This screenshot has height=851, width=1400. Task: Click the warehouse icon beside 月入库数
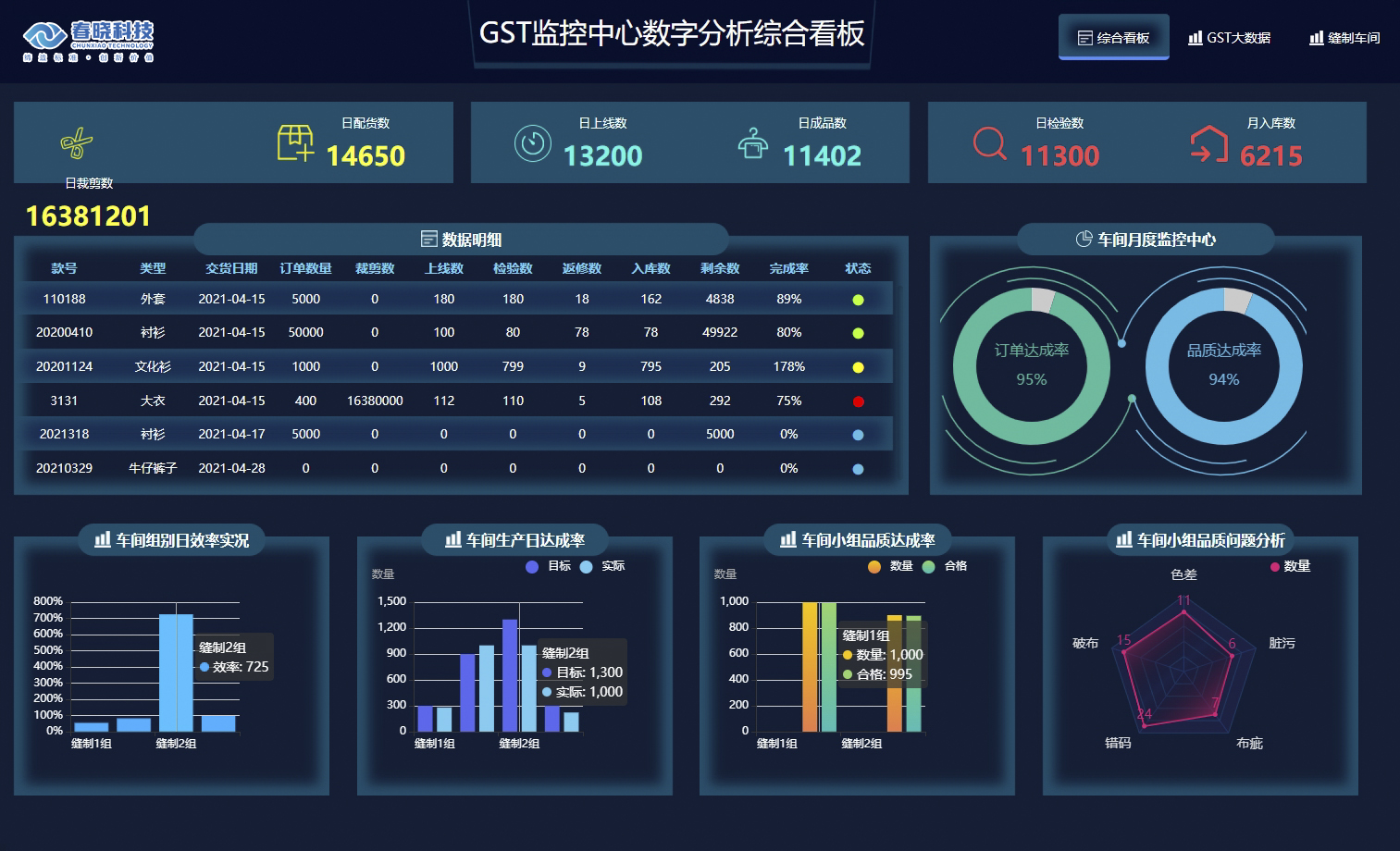click(x=1208, y=143)
